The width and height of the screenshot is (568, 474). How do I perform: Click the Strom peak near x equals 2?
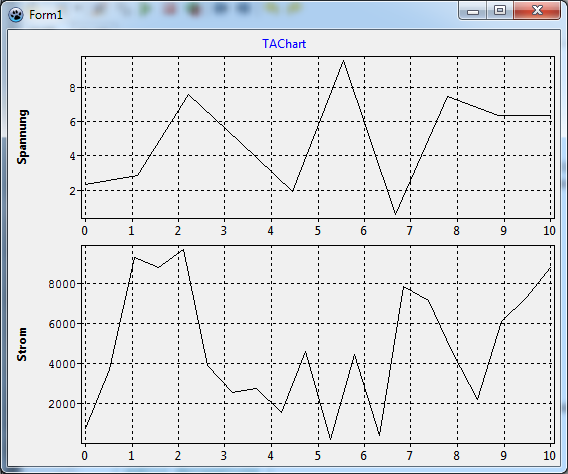point(183,250)
